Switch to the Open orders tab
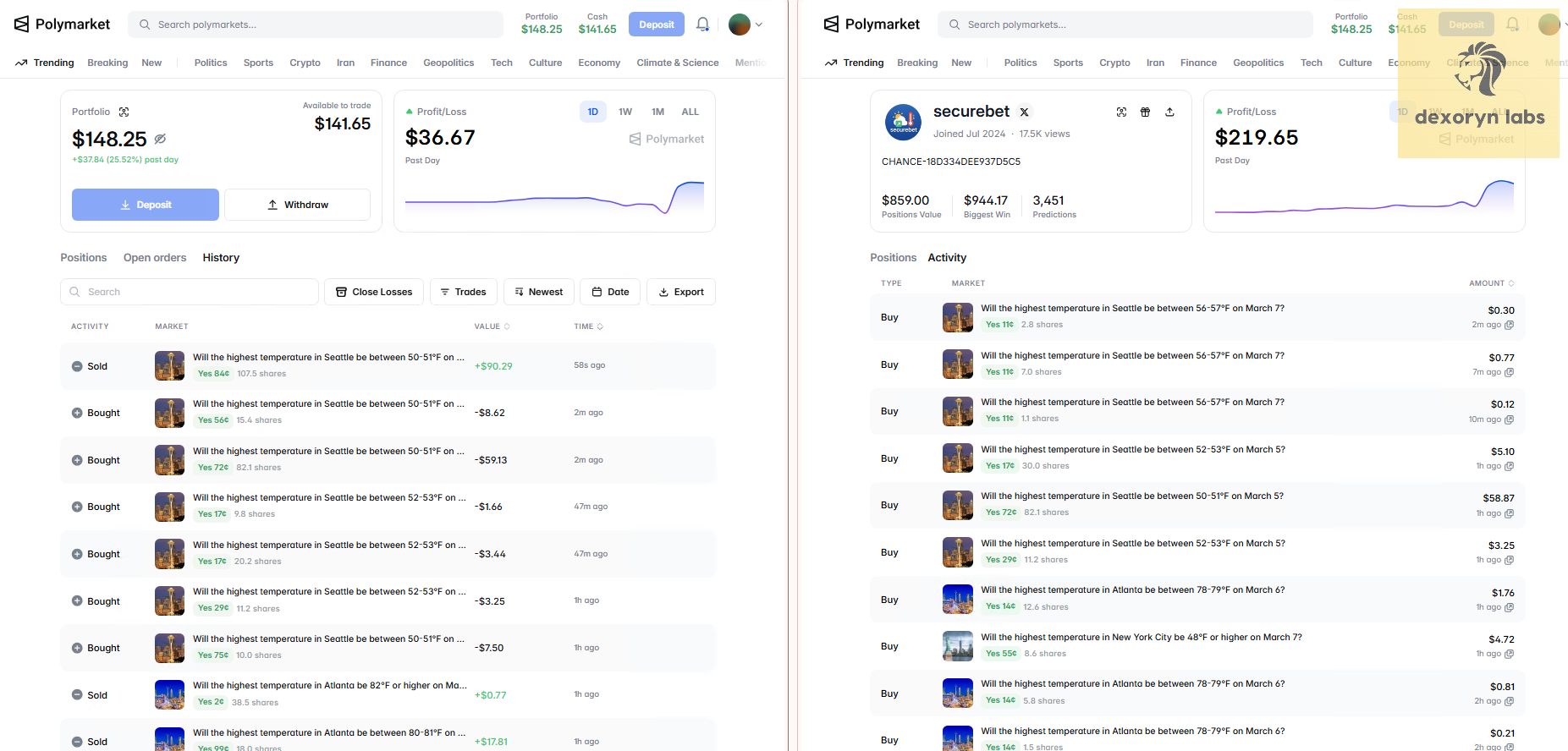1568x751 pixels. pos(155,258)
